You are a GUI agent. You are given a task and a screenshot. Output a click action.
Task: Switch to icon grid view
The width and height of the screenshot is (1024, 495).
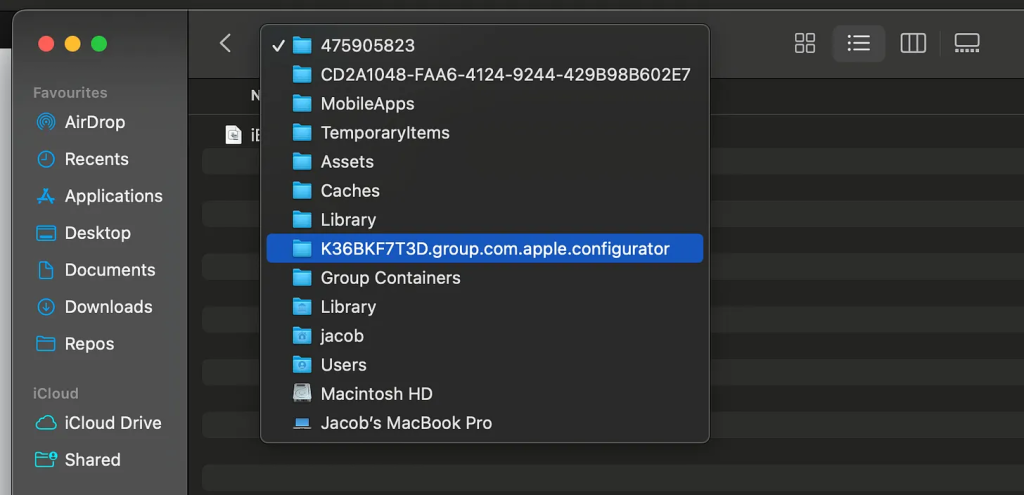[805, 43]
